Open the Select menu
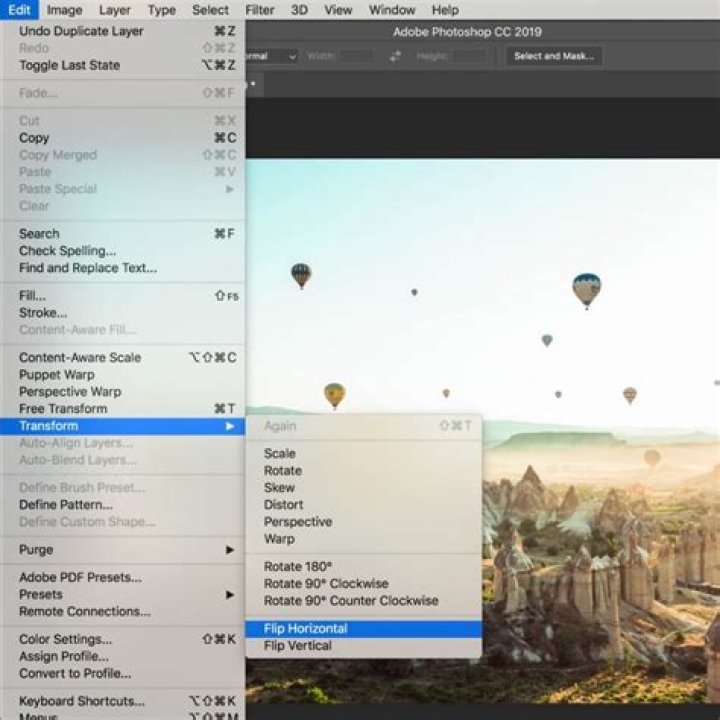The height and width of the screenshot is (720, 720). [210, 10]
